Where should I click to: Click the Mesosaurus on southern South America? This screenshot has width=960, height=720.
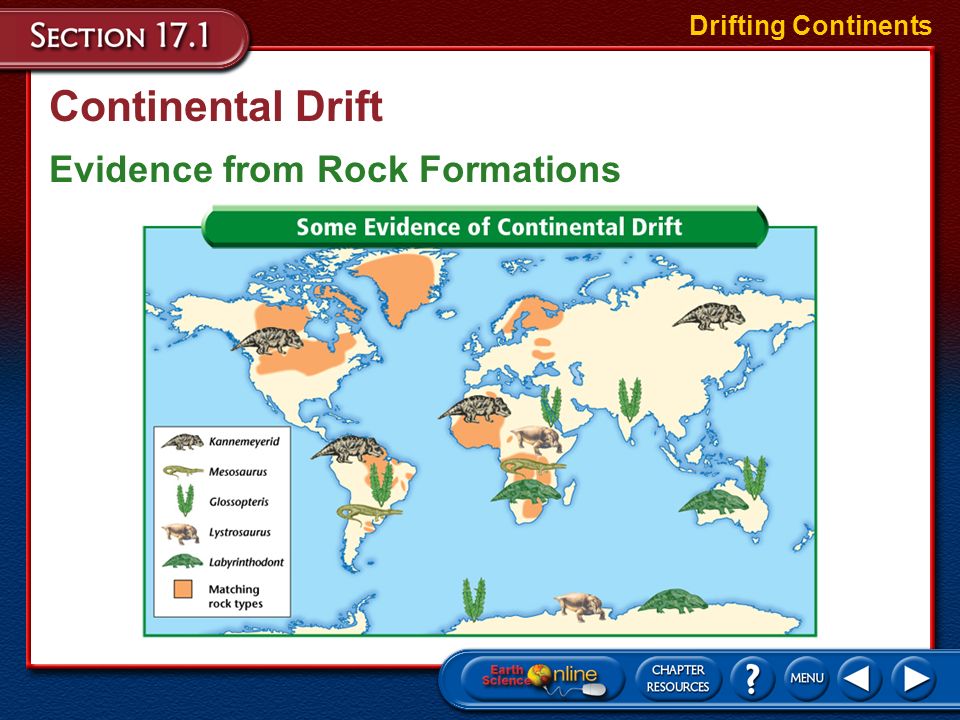pyautogui.click(x=369, y=512)
